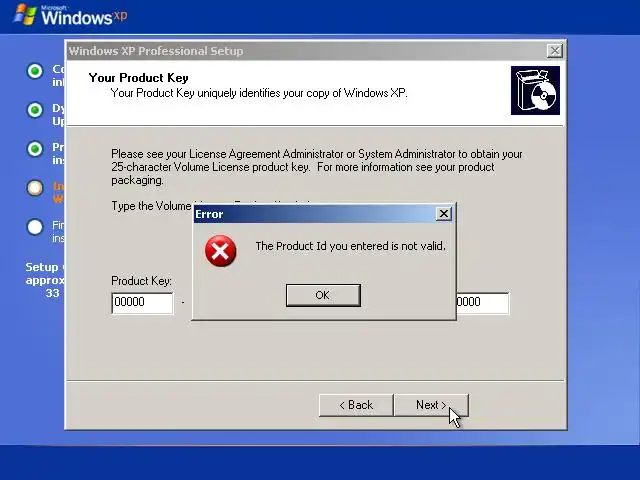Click OK in the Error dialog
Screen dimensions: 640x480
[323, 295]
